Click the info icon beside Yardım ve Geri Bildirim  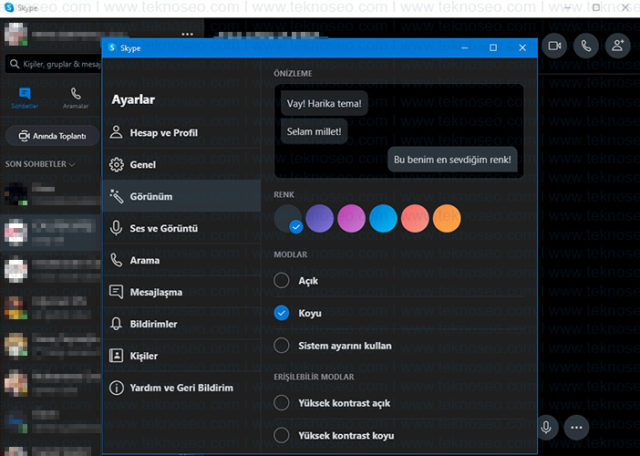click(116, 387)
